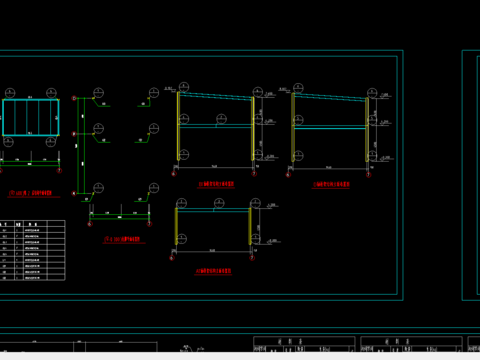This screenshot has width=480, height=360.
Task: Click the red title below the column layout plan
Action: [x=122, y=239]
